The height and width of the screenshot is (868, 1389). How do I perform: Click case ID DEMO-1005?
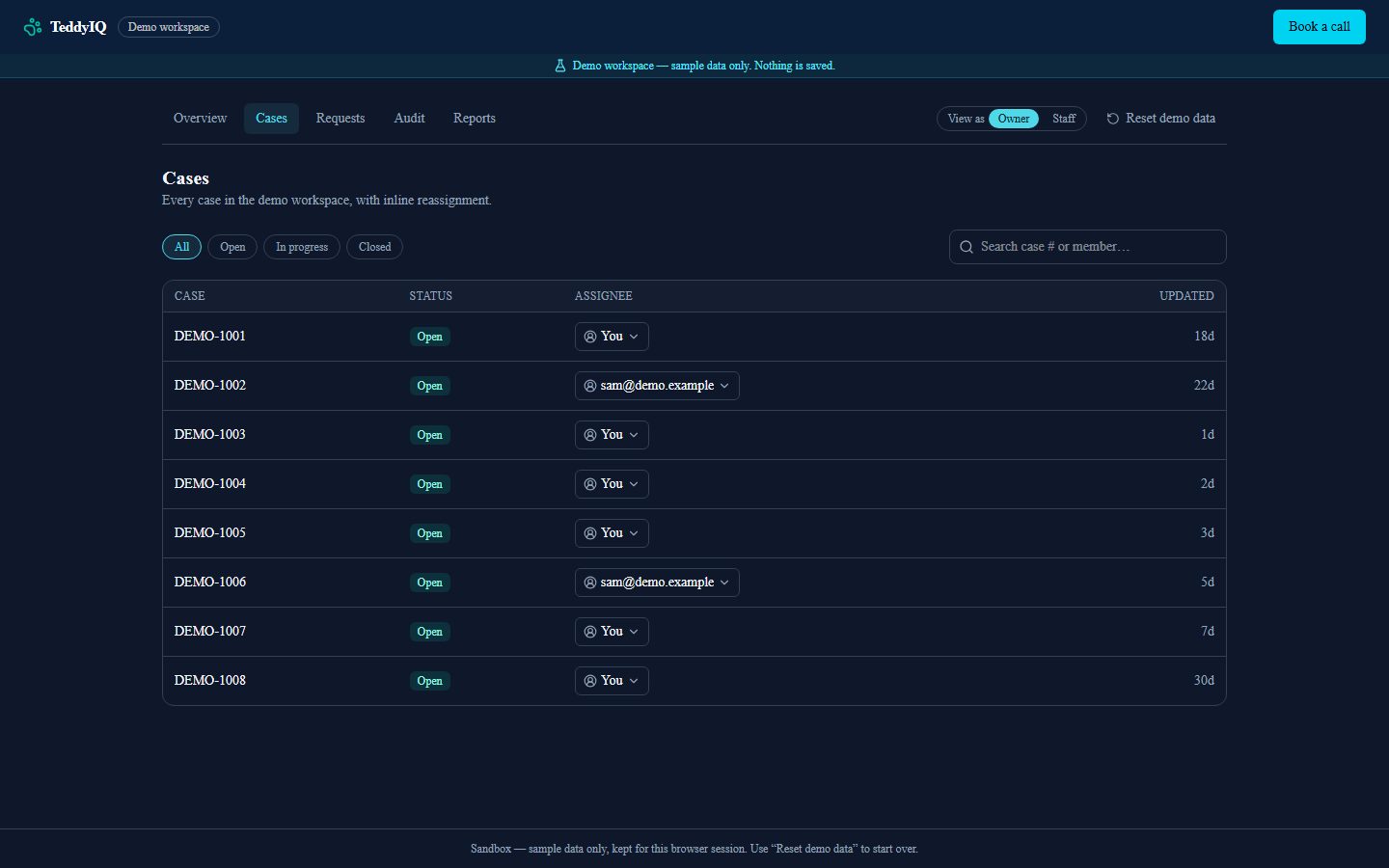click(210, 533)
